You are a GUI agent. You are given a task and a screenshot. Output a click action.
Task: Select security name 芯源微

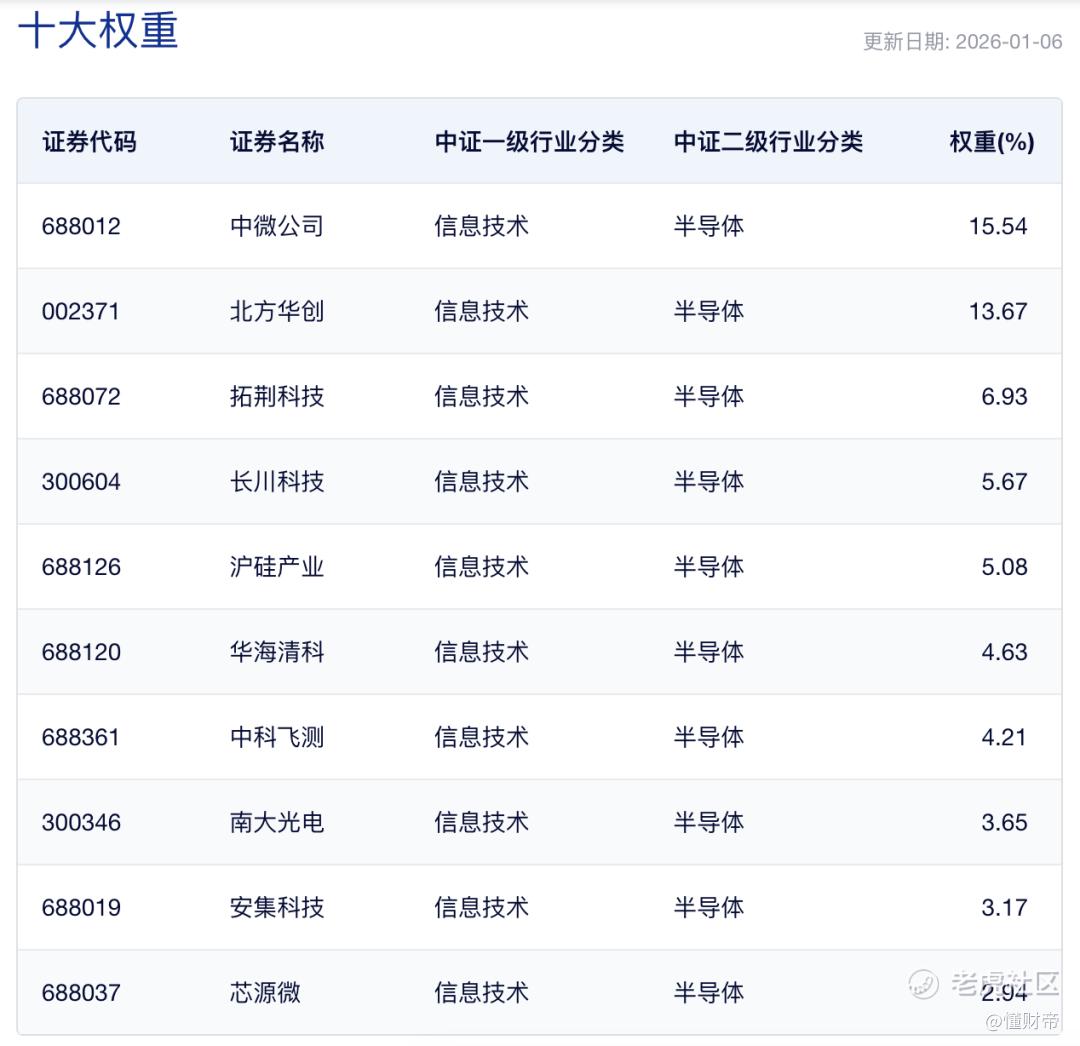265,993
